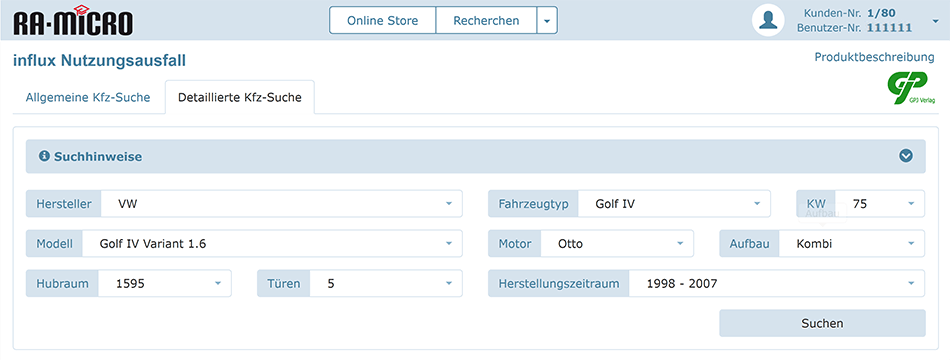Click the Hersteller field label
This screenshot has height=360, width=950.
[x=64, y=204]
